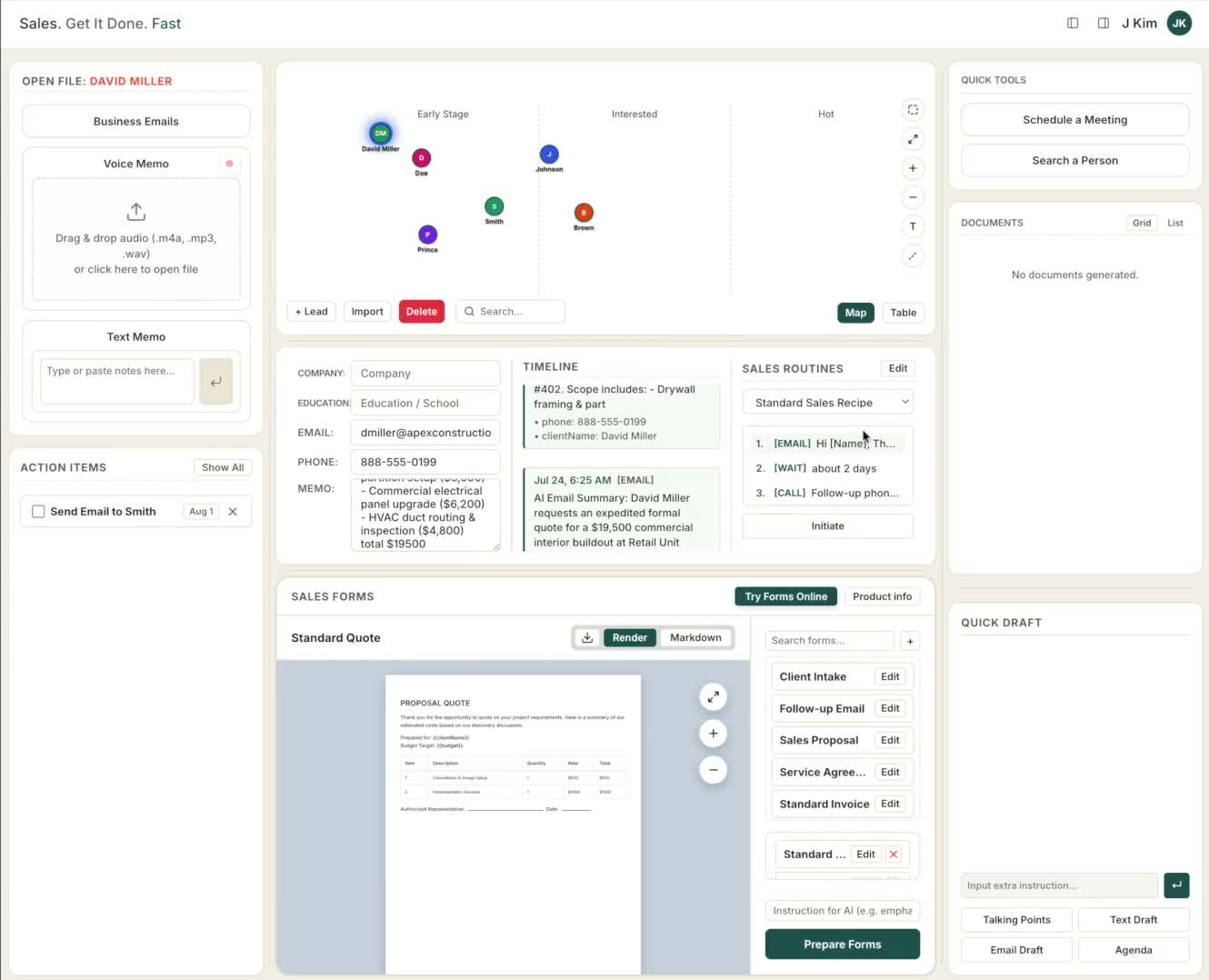Click the Instruction for AI field
Screen dimensions: 1209x980
tap(843, 911)
